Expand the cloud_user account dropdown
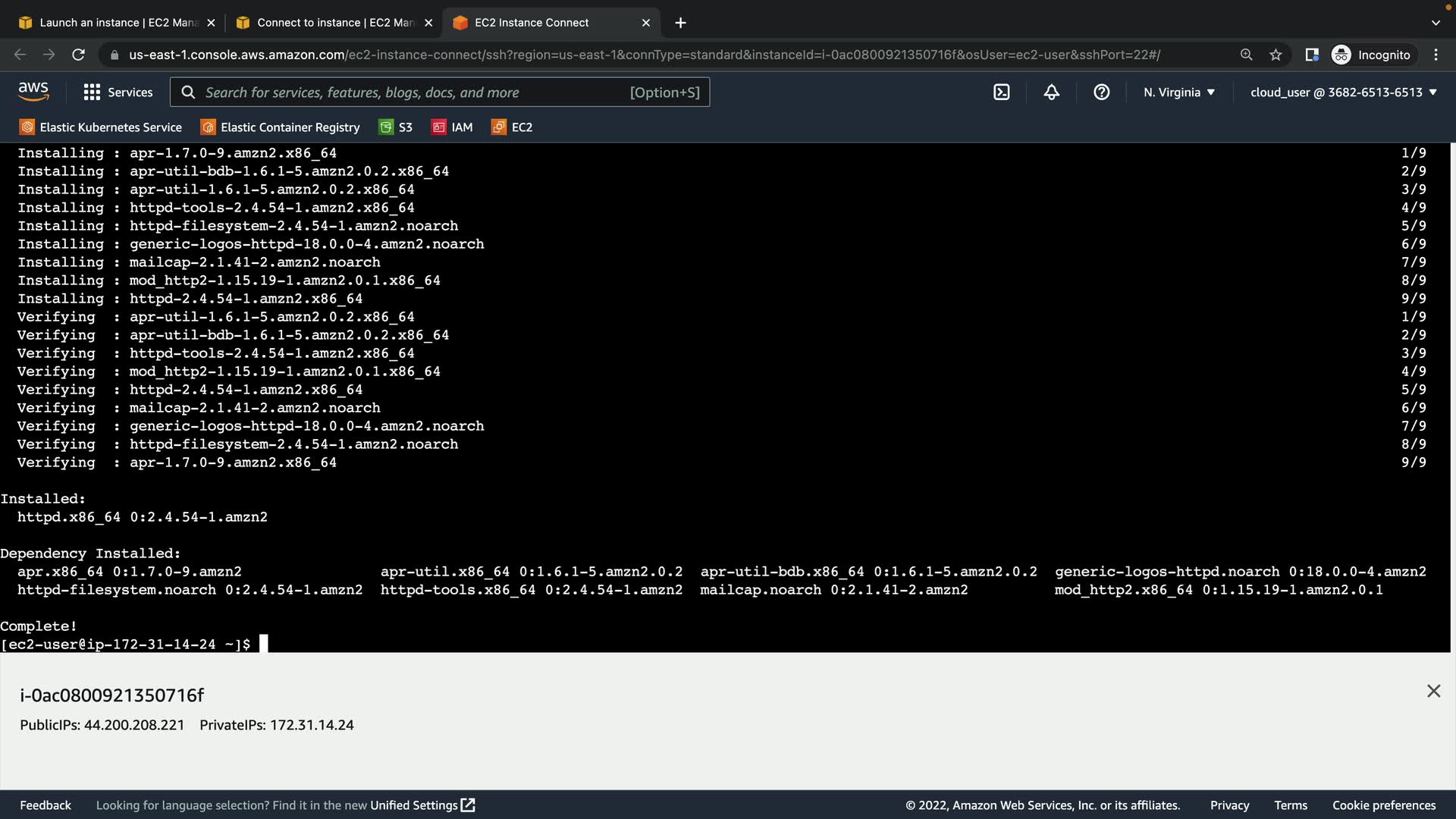 pyautogui.click(x=1343, y=92)
